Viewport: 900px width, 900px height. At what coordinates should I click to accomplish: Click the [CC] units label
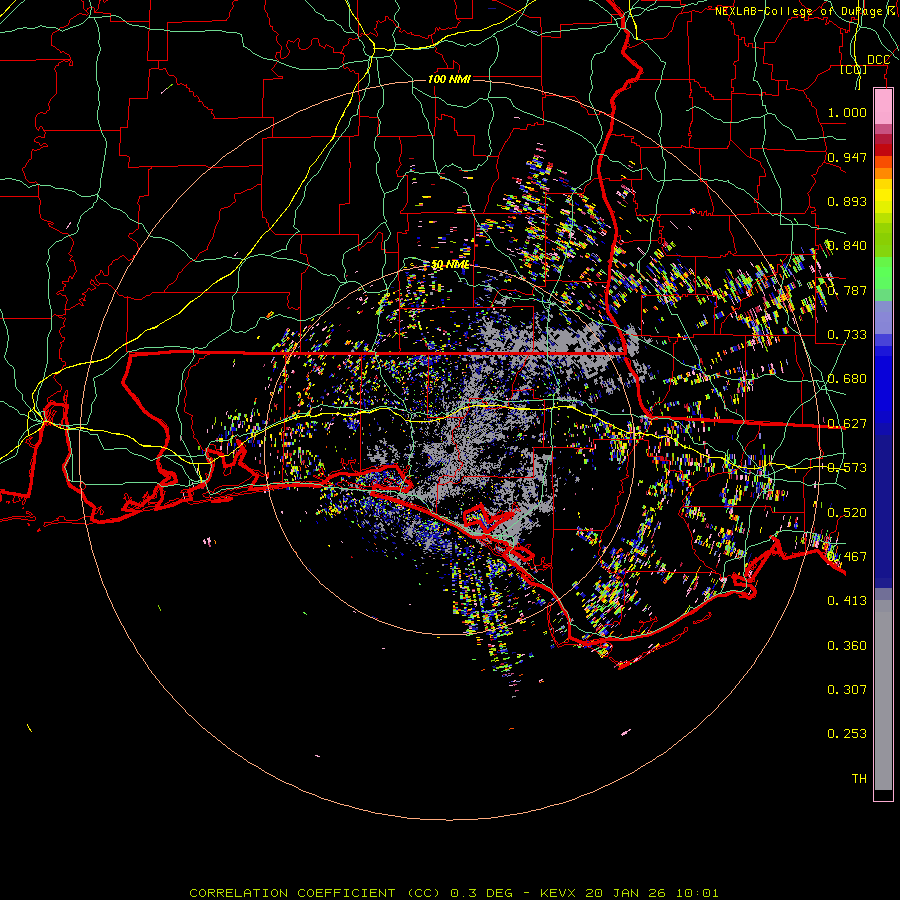(x=853, y=69)
